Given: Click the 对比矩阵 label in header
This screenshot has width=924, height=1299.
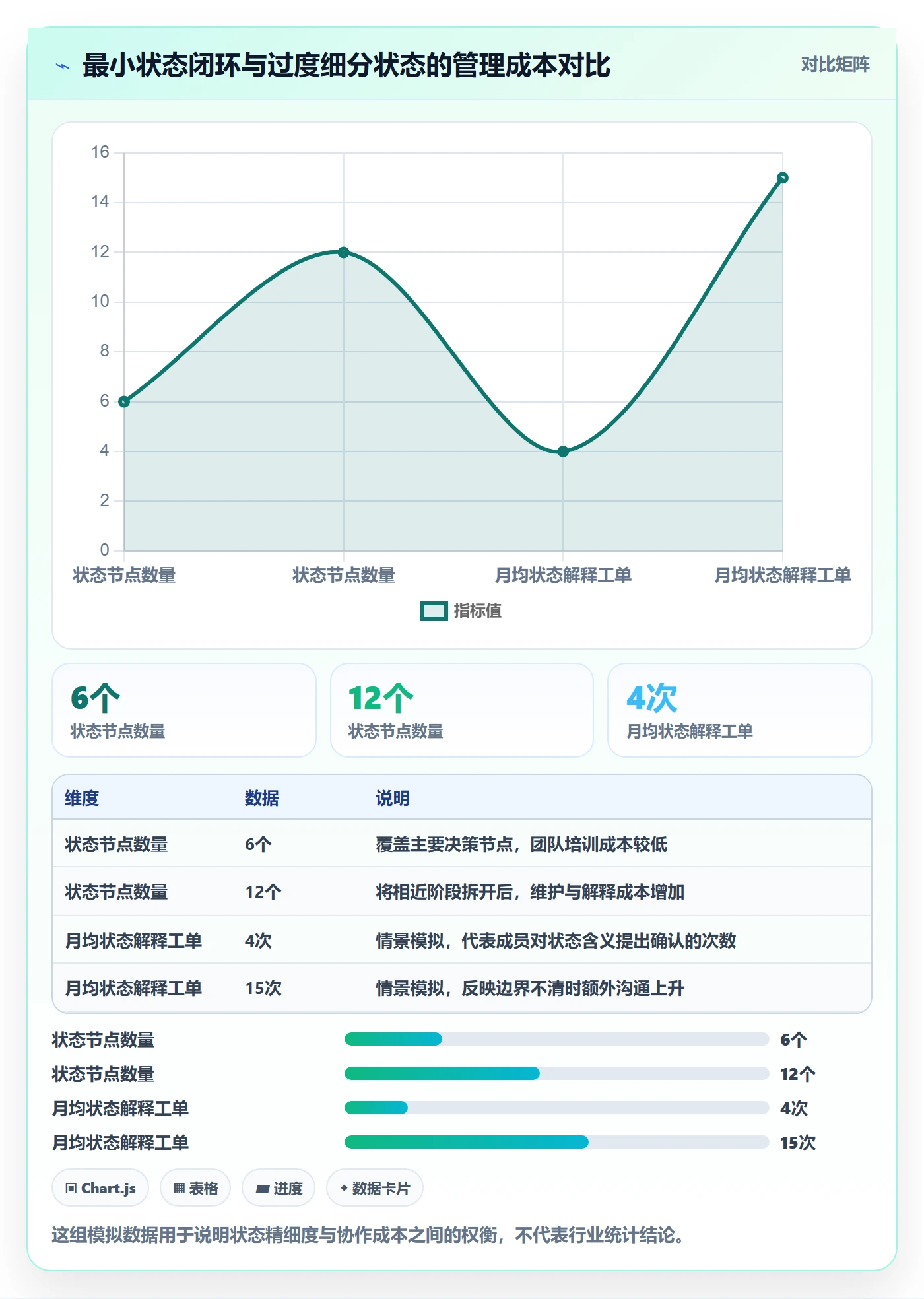Looking at the screenshot, I should click(835, 65).
